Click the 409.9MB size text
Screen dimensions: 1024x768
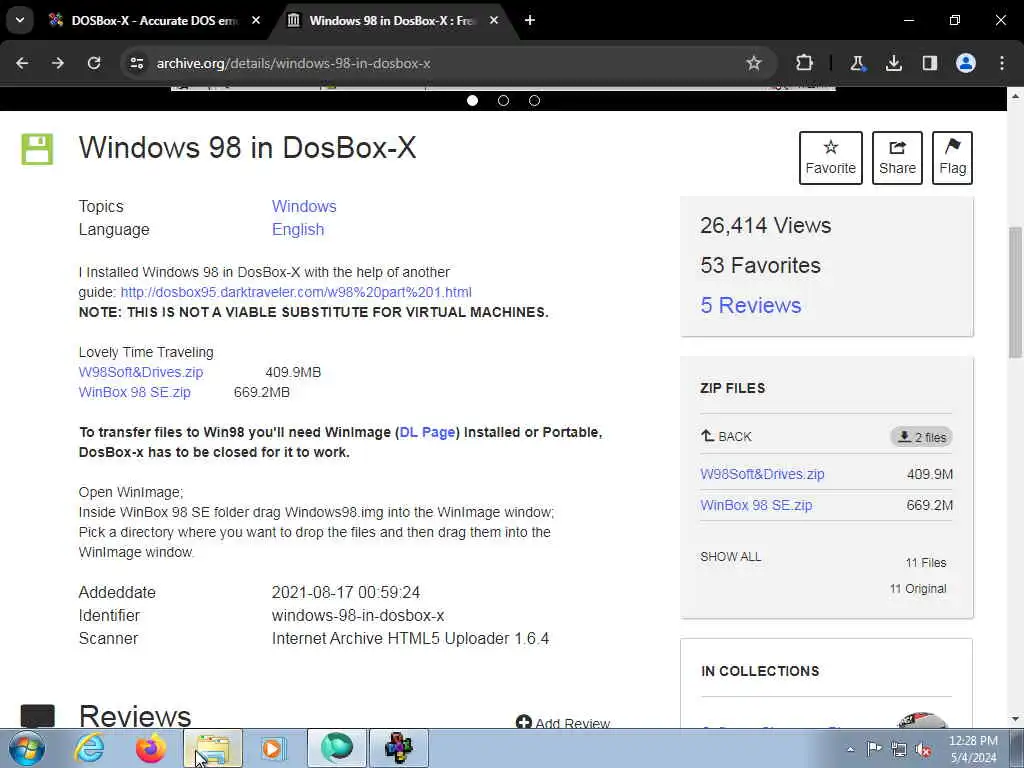click(x=293, y=372)
